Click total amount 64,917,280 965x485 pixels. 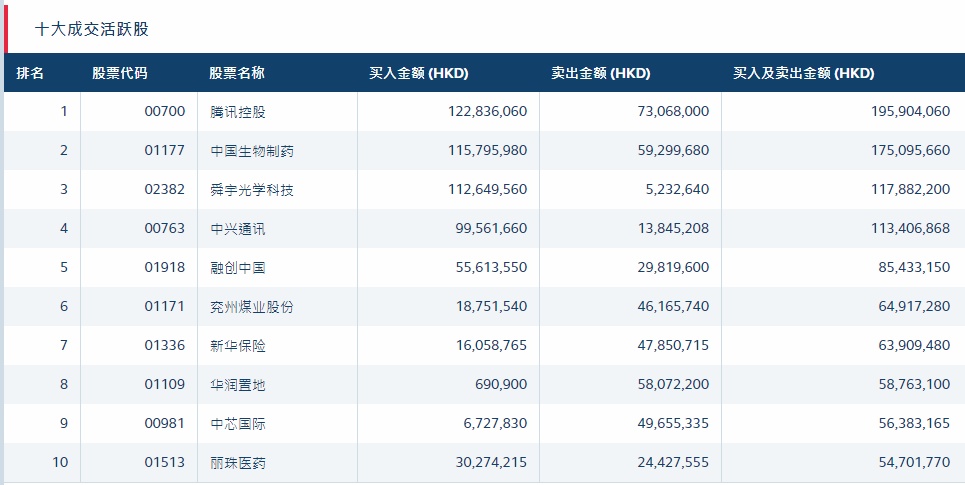pos(915,306)
